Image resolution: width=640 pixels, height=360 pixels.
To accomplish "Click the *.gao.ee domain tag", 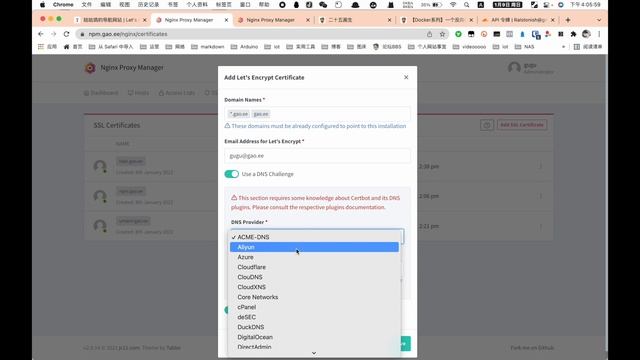I will tap(239, 114).
